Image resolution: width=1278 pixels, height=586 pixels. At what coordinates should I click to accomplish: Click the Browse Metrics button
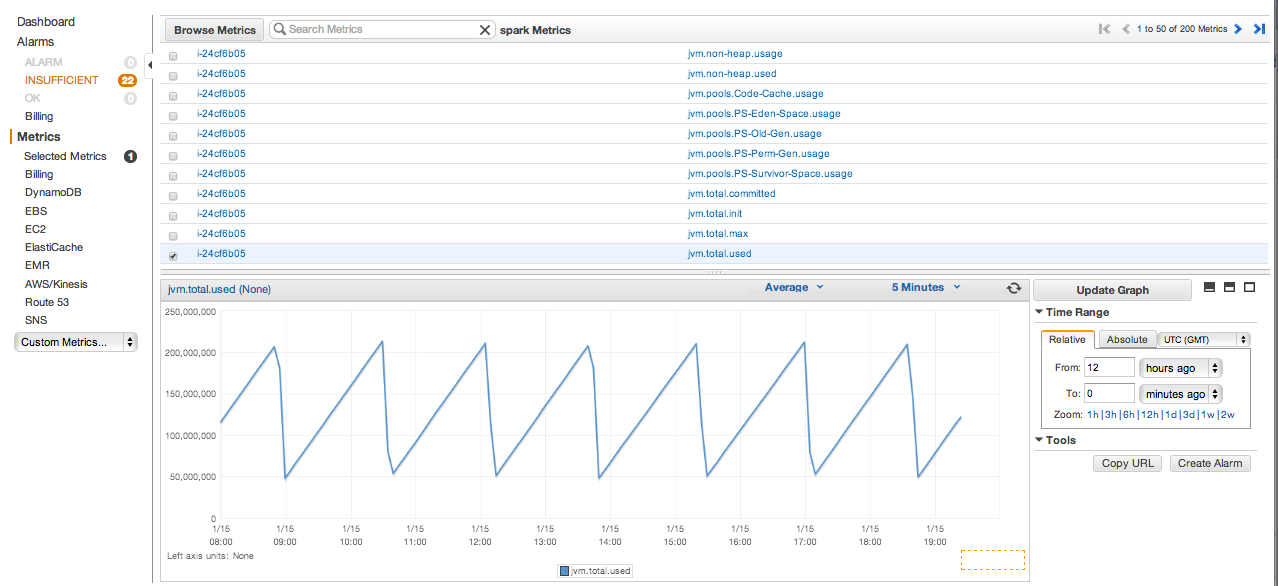[x=215, y=30]
